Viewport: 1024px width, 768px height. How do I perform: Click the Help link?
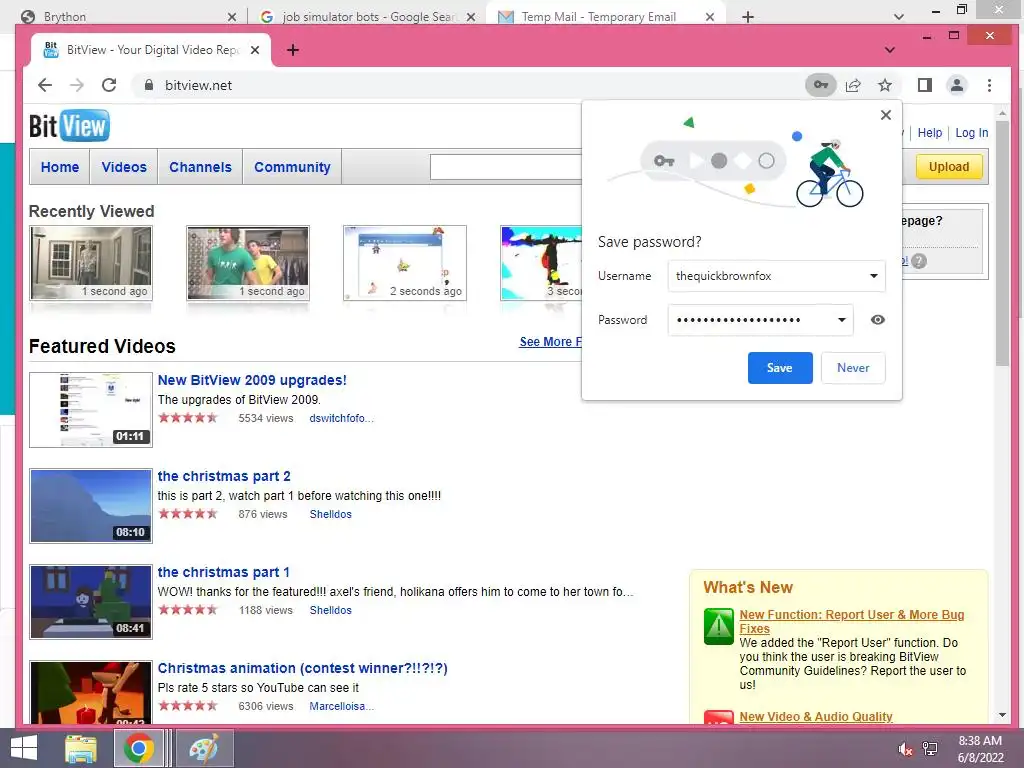tap(929, 133)
